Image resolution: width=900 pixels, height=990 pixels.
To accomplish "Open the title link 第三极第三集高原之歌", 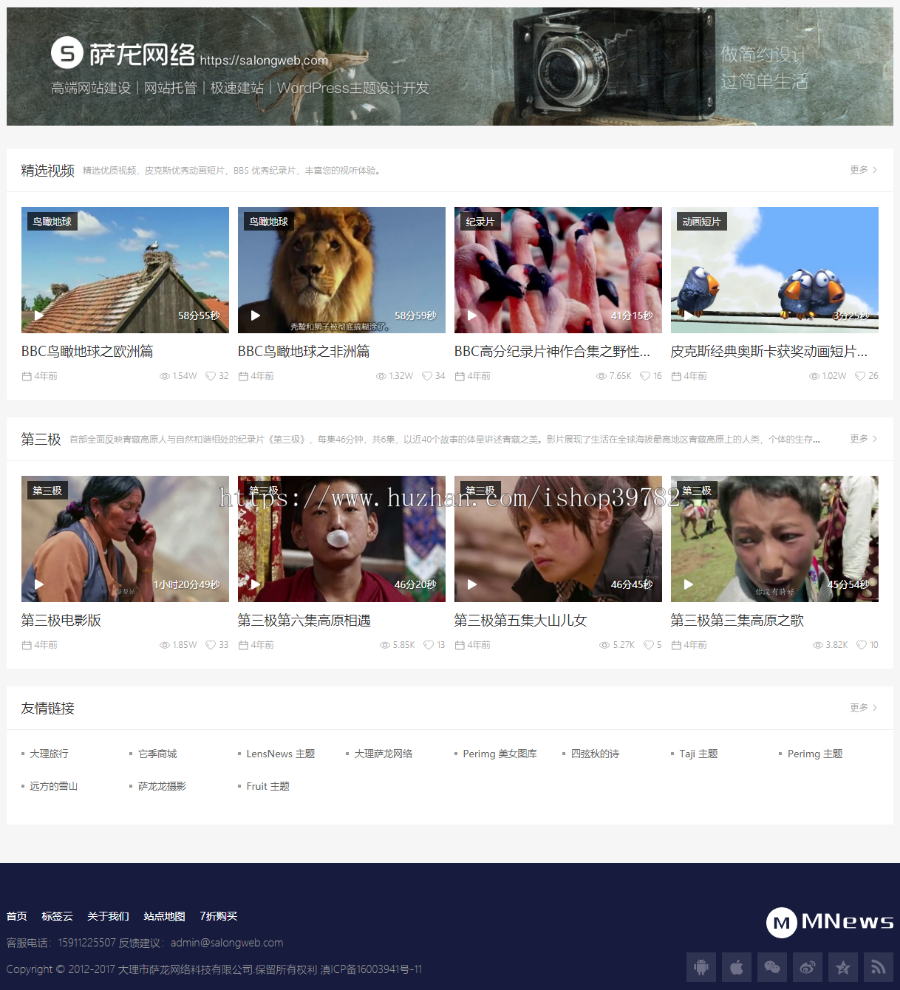I will tap(737, 620).
